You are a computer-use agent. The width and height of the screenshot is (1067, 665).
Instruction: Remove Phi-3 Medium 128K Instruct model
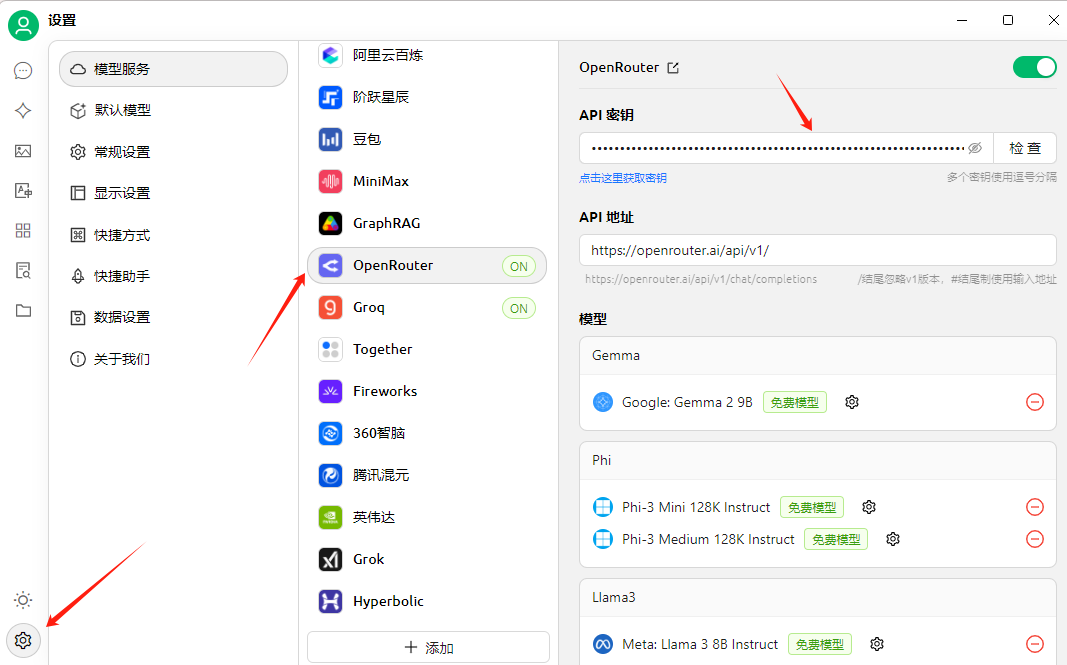click(1034, 539)
